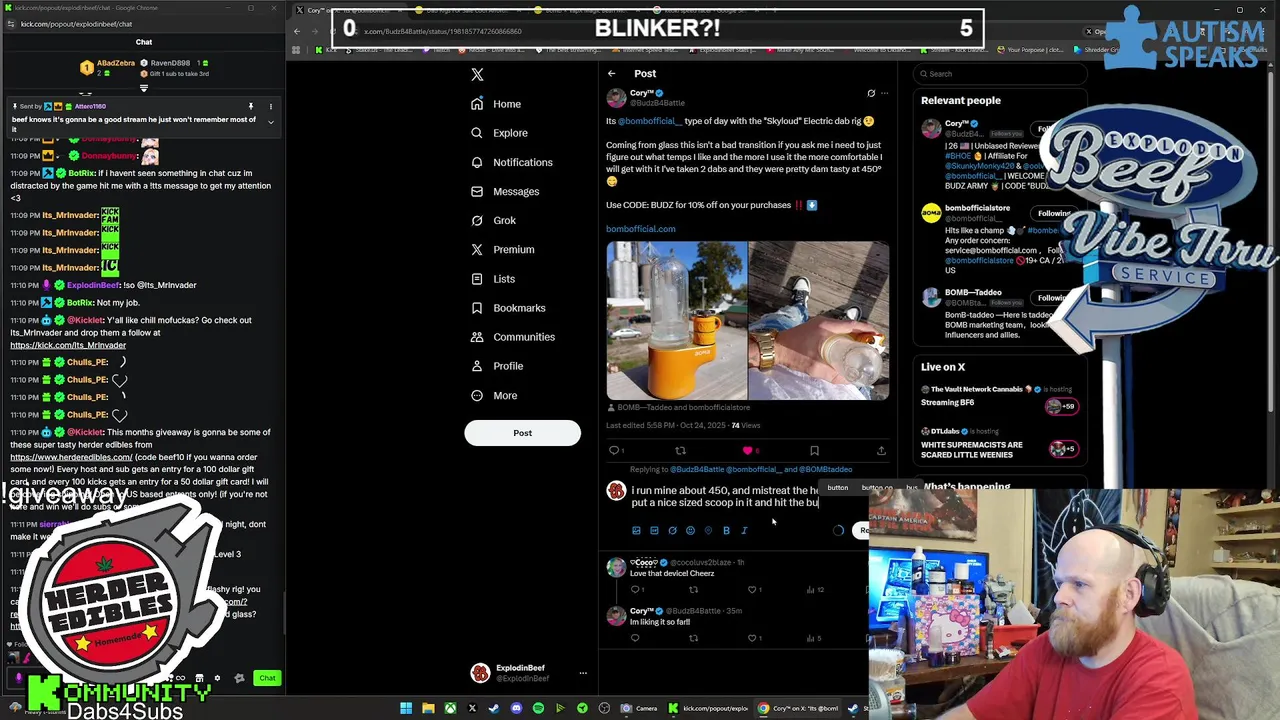
Task: Click the X Search field
Action: point(1000,74)
